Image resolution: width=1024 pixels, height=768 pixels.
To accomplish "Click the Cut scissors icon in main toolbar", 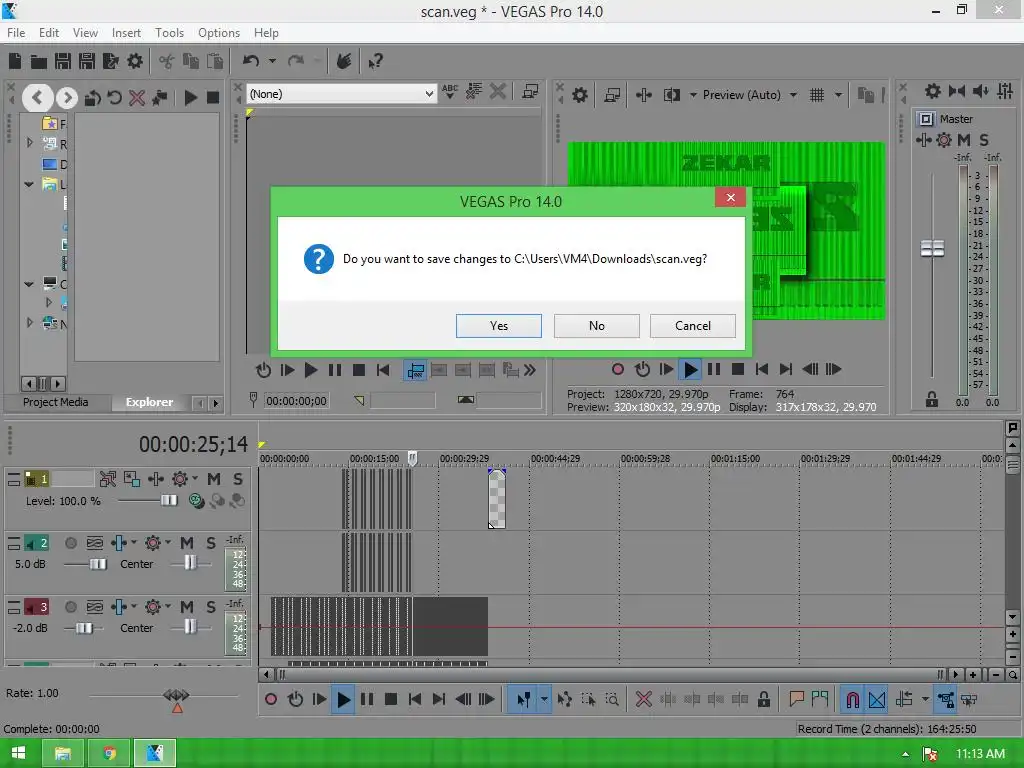I will (167, 61).
